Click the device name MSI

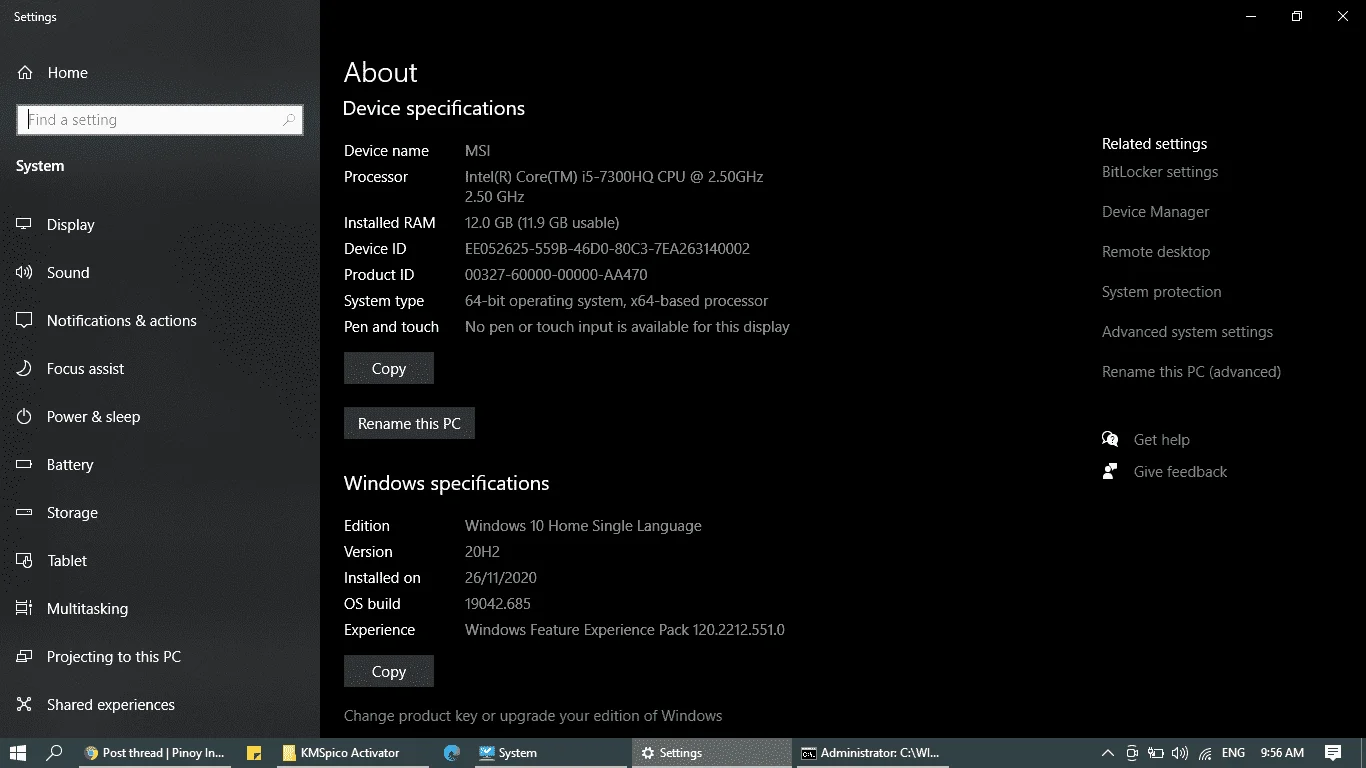coord(477,151)
